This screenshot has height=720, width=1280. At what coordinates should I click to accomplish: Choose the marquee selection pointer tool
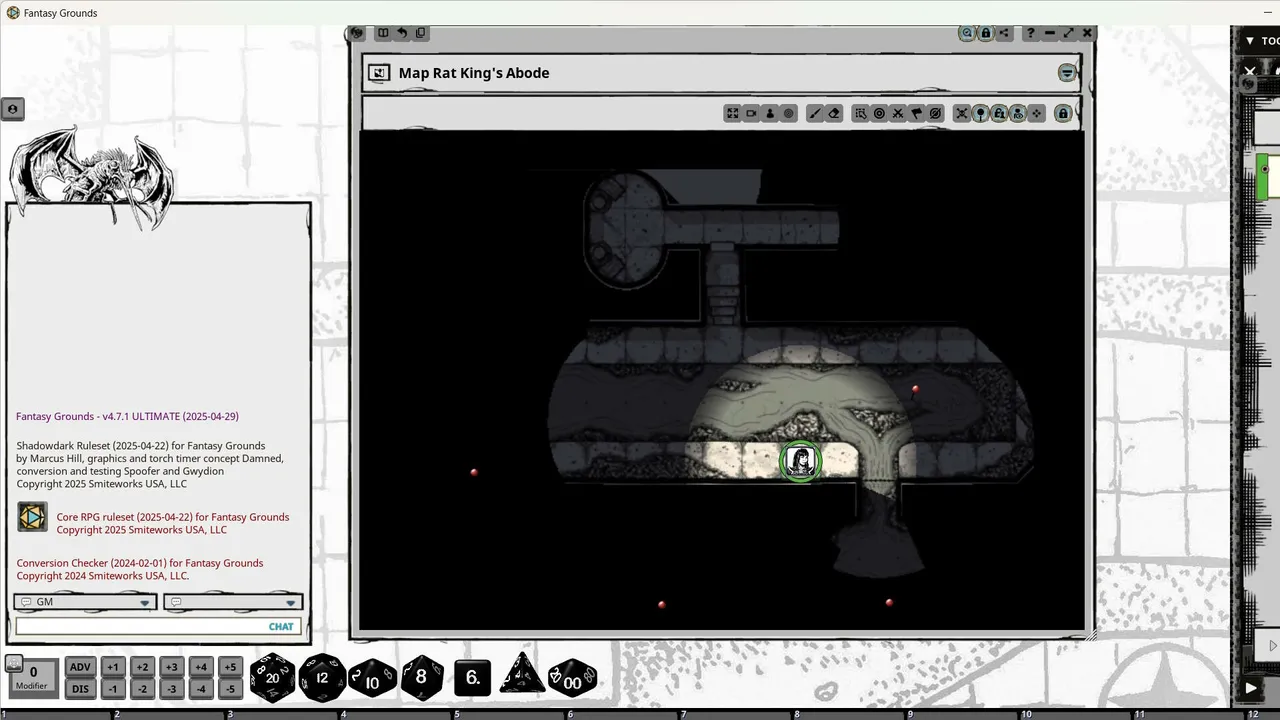point(860,113)
